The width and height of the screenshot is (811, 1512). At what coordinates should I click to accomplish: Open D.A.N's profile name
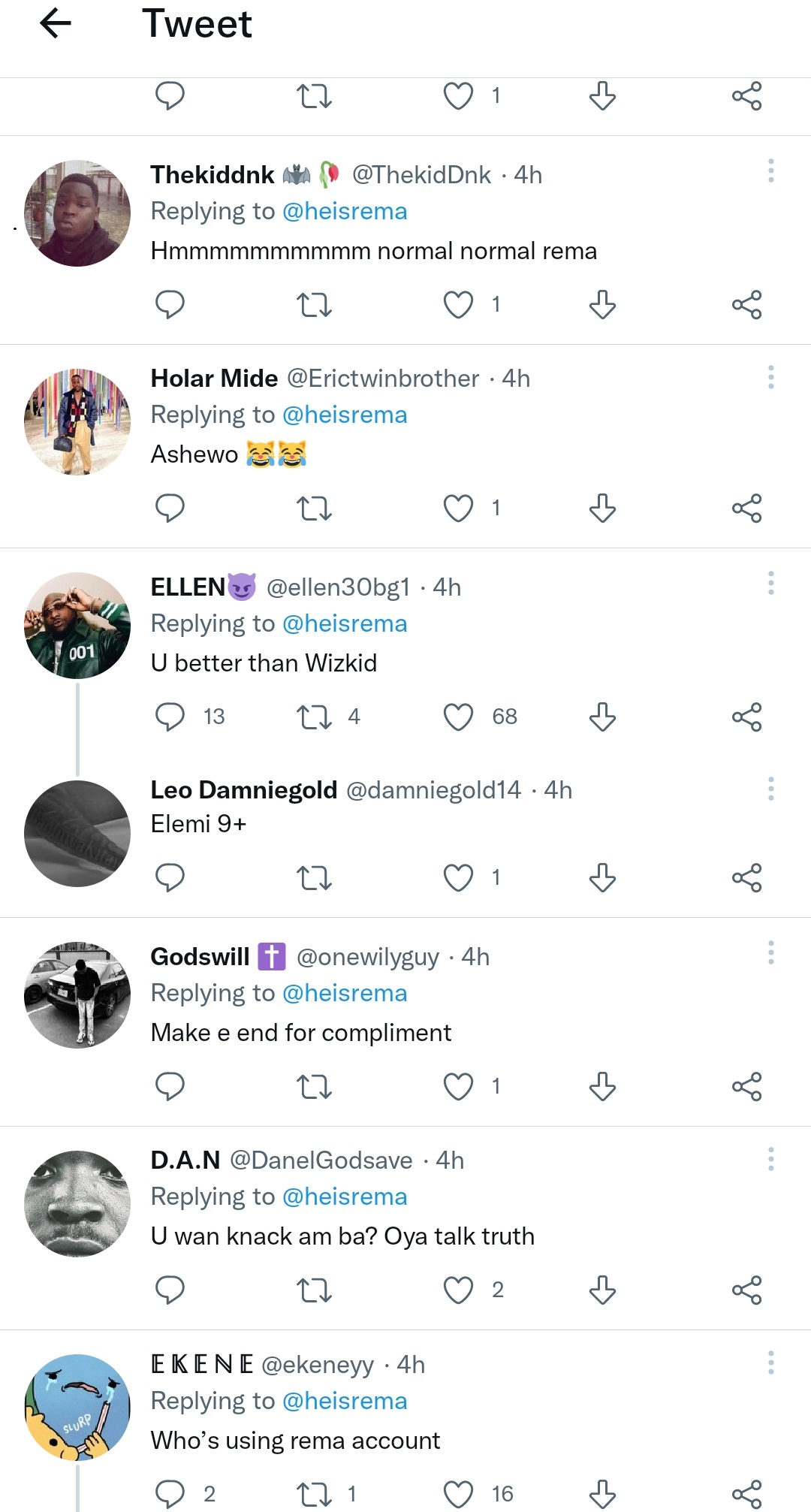tap(185, 1160)
